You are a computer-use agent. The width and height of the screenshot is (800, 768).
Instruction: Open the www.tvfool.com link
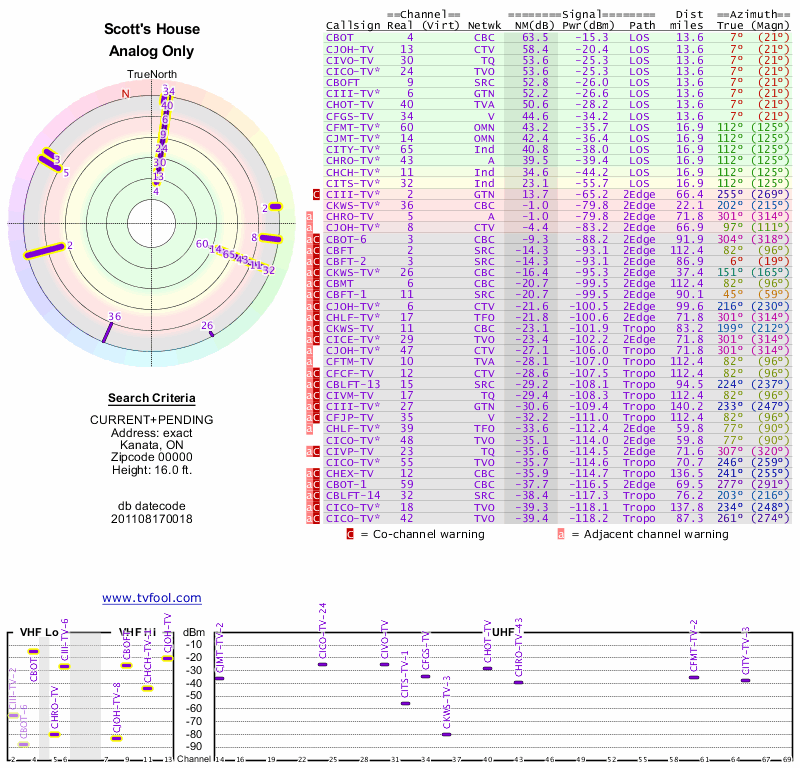point(152,598)
